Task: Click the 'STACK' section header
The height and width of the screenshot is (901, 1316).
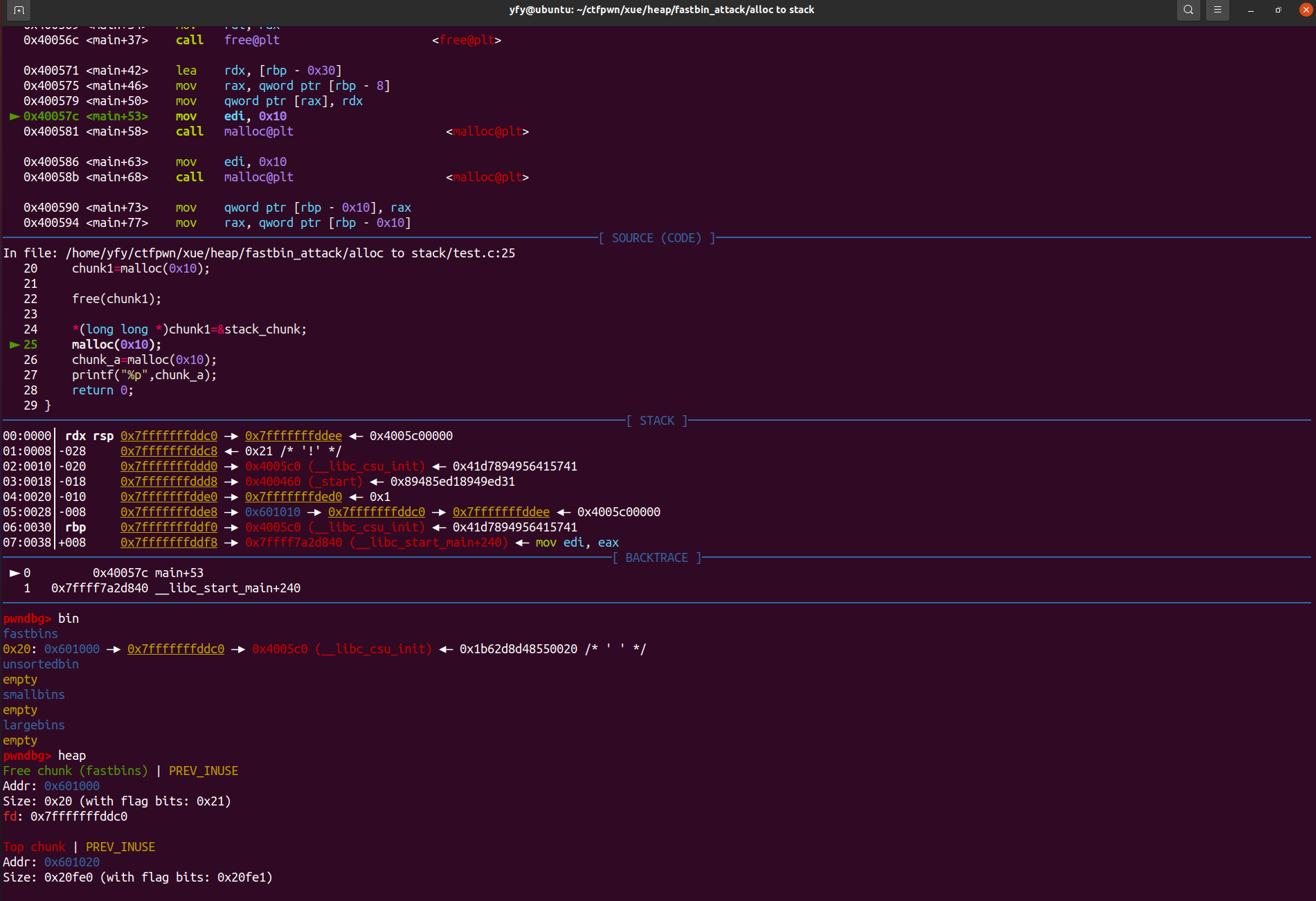Action: 656,421
